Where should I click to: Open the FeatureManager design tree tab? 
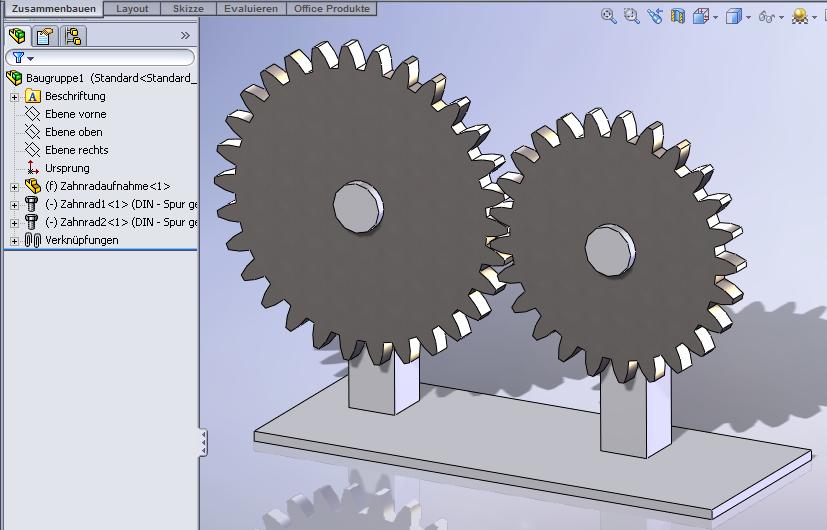17,37
